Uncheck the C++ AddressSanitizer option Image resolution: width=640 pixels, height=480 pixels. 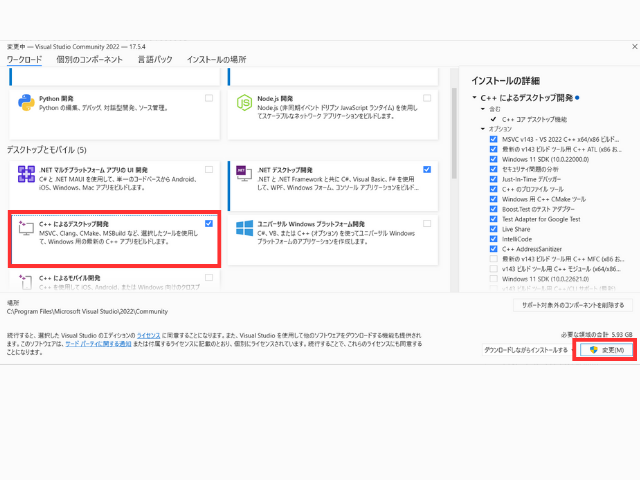[x=493, y=249]
